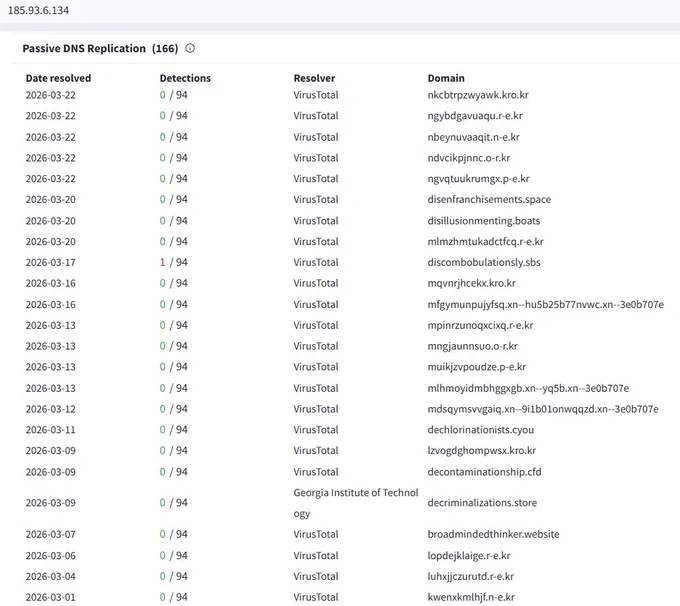Open domain disenfranchisements.space
This screenshot has height=606, width=680.
coord(489,200)
